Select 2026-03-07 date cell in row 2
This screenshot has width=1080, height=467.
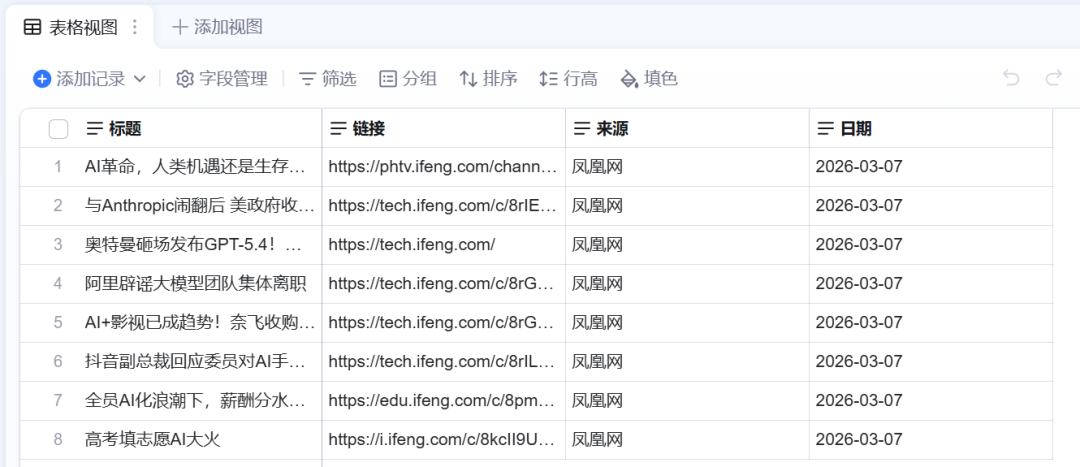[x=931, y=205]
